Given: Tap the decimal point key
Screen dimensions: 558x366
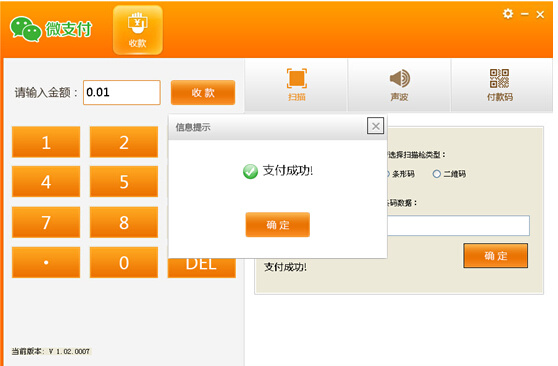Looking at the screenshot, I should point(46,262).
